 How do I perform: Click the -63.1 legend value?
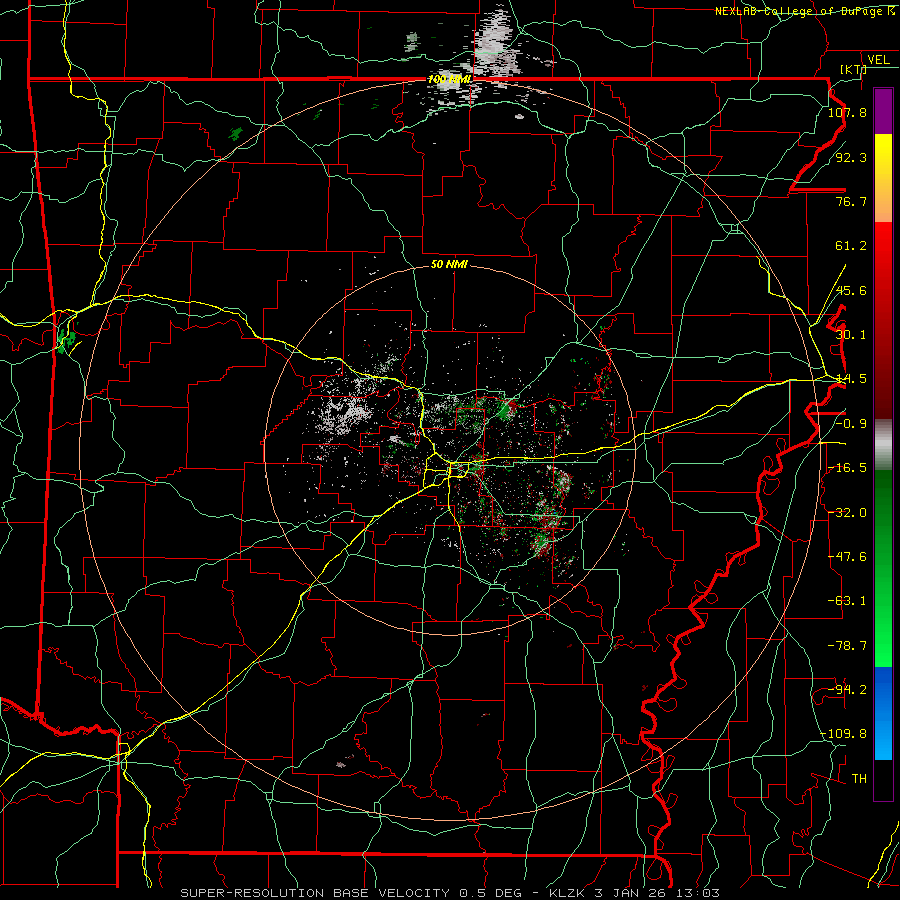847,601
